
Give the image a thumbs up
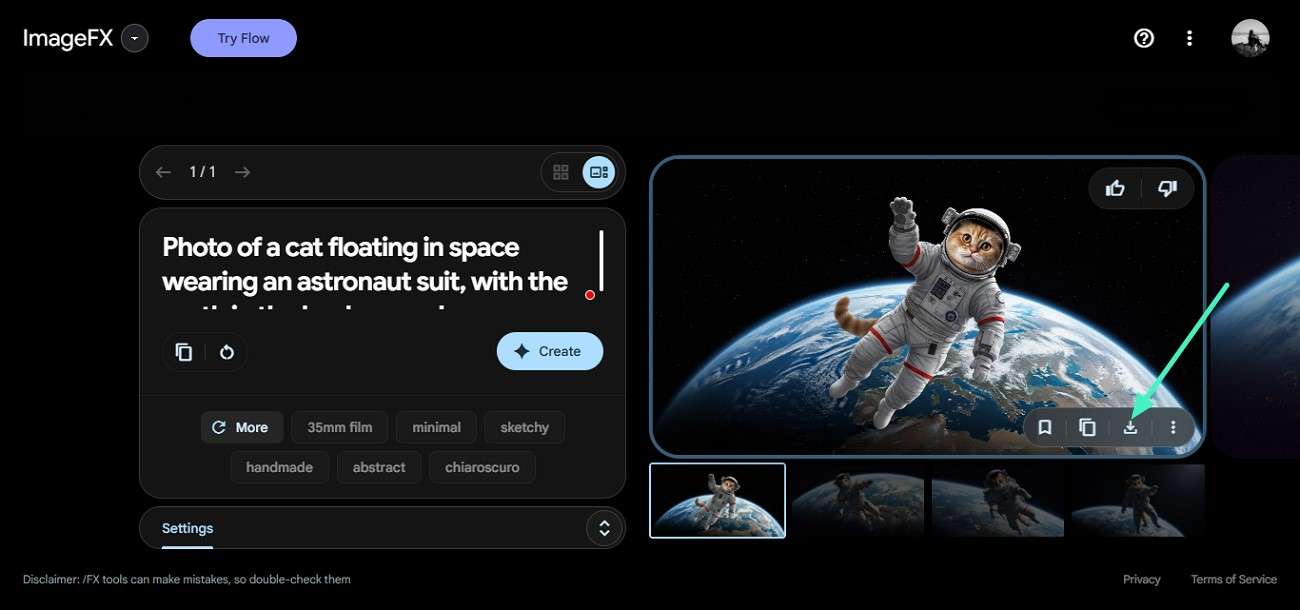[x=1115, y=188]
